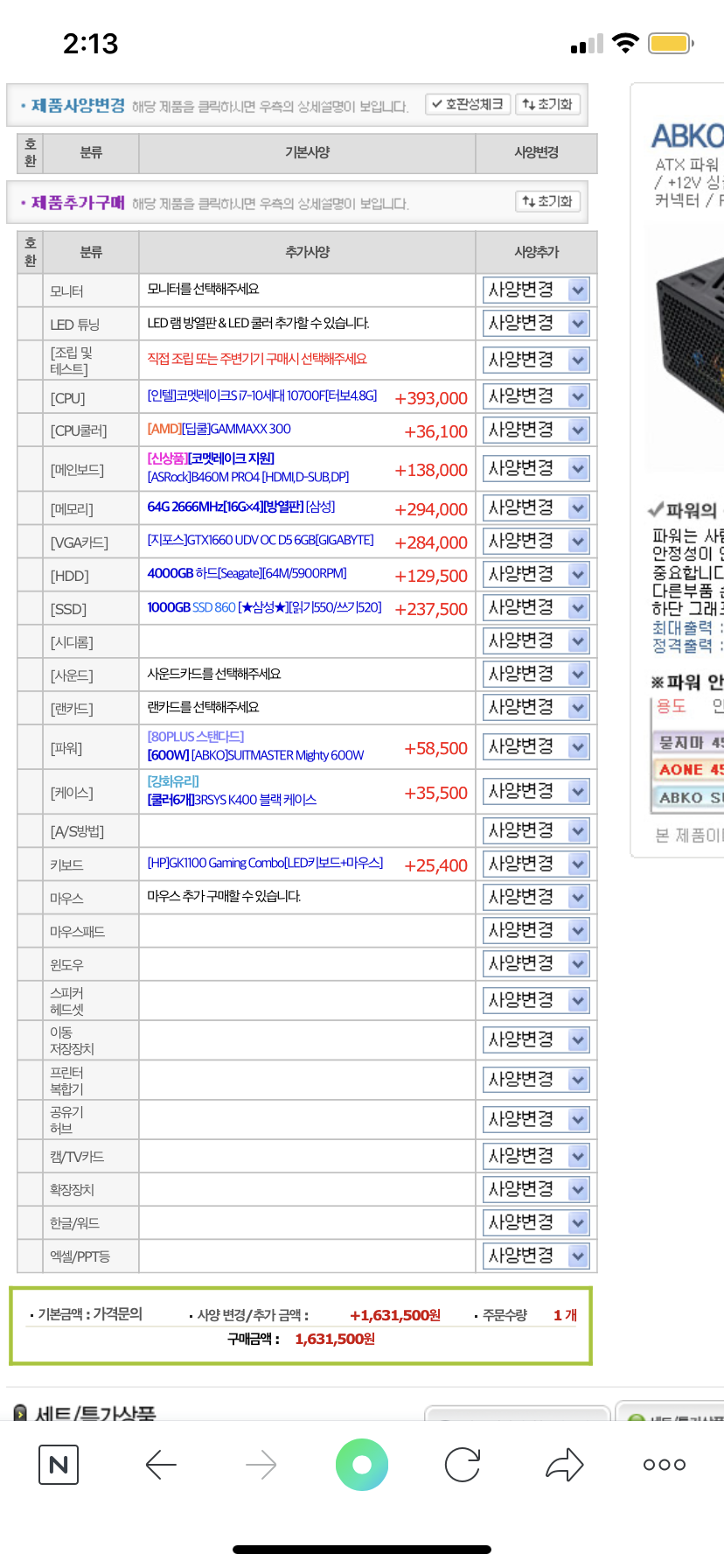The width and height of the screenshot is (724, 1568).
Task: Tap the 2:13 clock in status bar
Action: pos(90,43)
